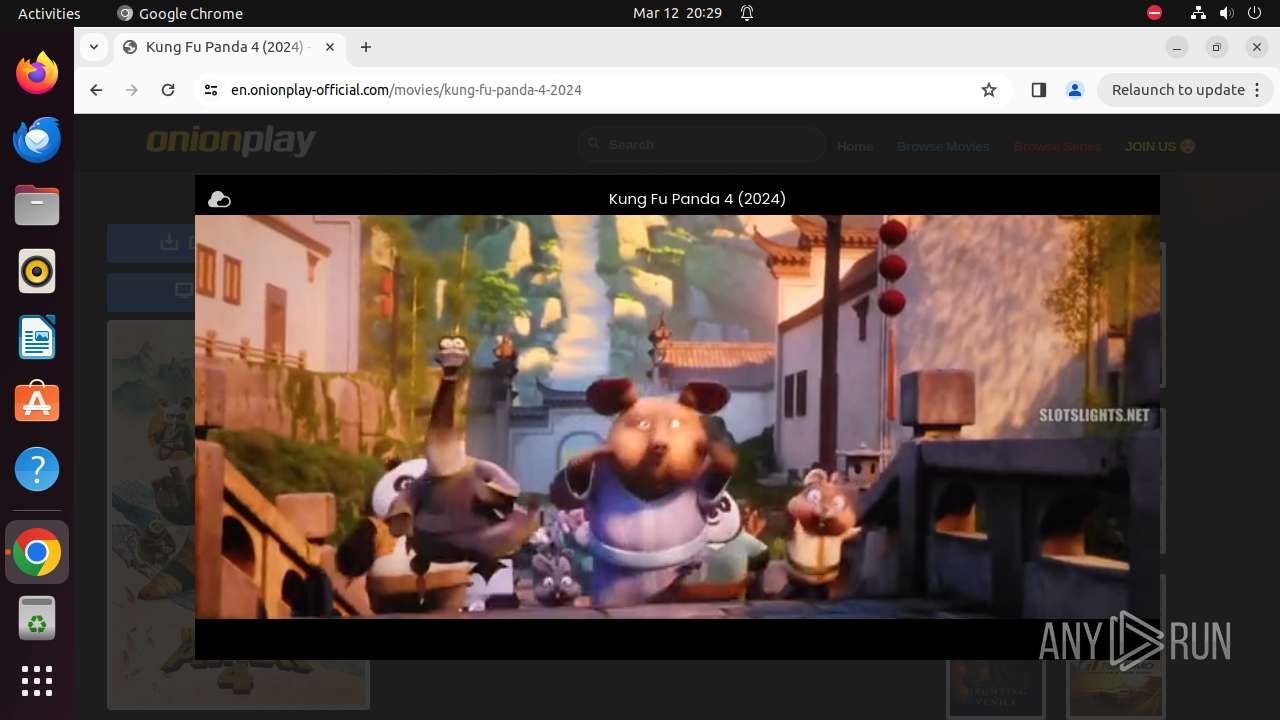The height and width of the screenshot is (720, 1280).
Task: Open the clock and calendar at Mar 12 20:29
Action: (677, 13)
